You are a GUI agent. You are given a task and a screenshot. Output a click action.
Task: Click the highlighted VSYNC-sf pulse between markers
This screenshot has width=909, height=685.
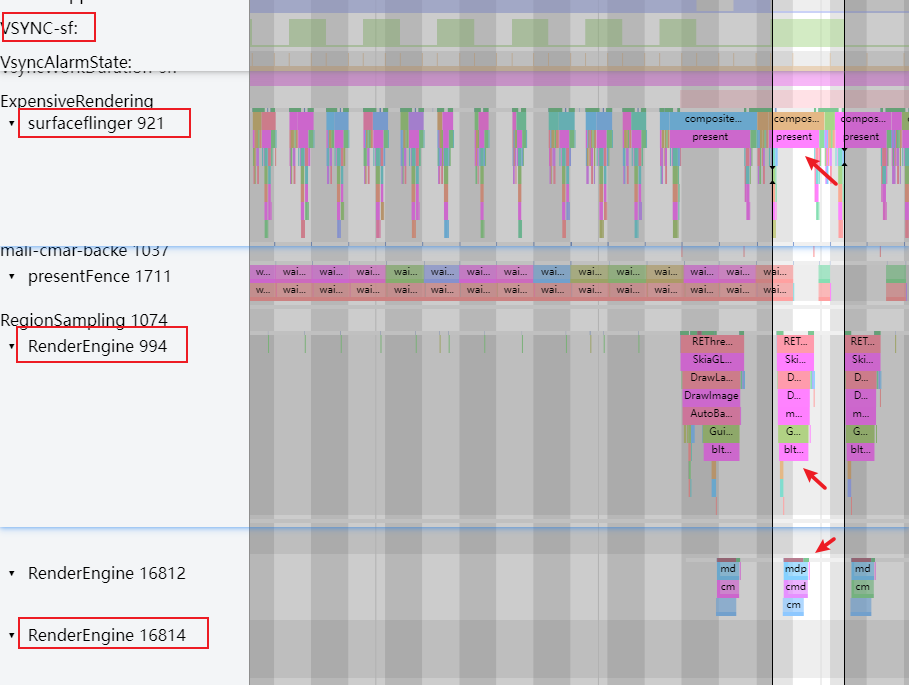coord(808,33)
